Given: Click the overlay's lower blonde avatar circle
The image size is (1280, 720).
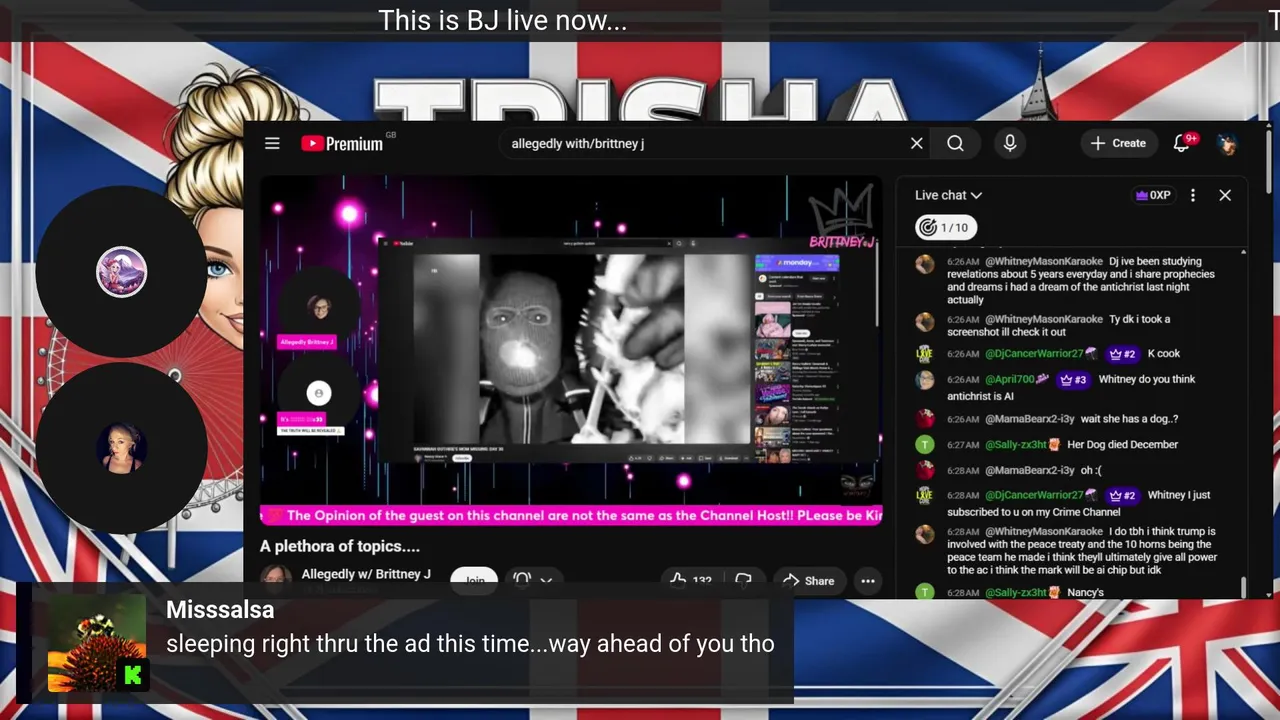Looking at the screenshot, I should tap(121, 448).
